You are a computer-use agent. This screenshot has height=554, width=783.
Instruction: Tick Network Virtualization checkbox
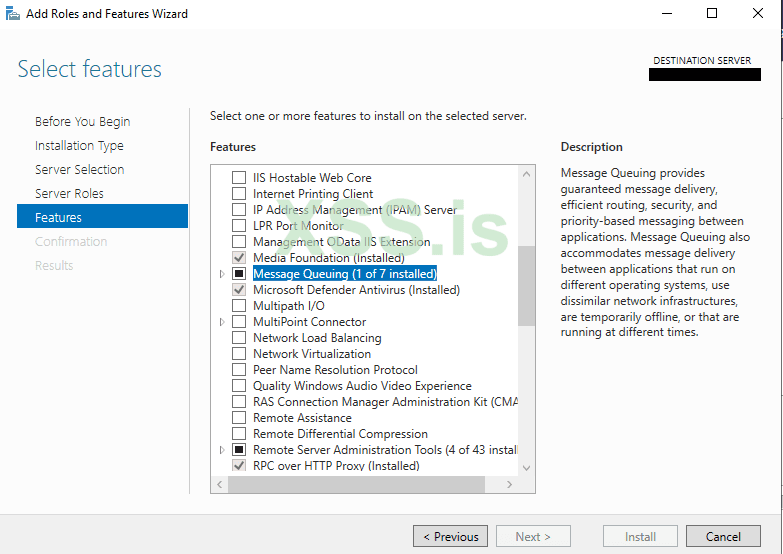(239, 354)
